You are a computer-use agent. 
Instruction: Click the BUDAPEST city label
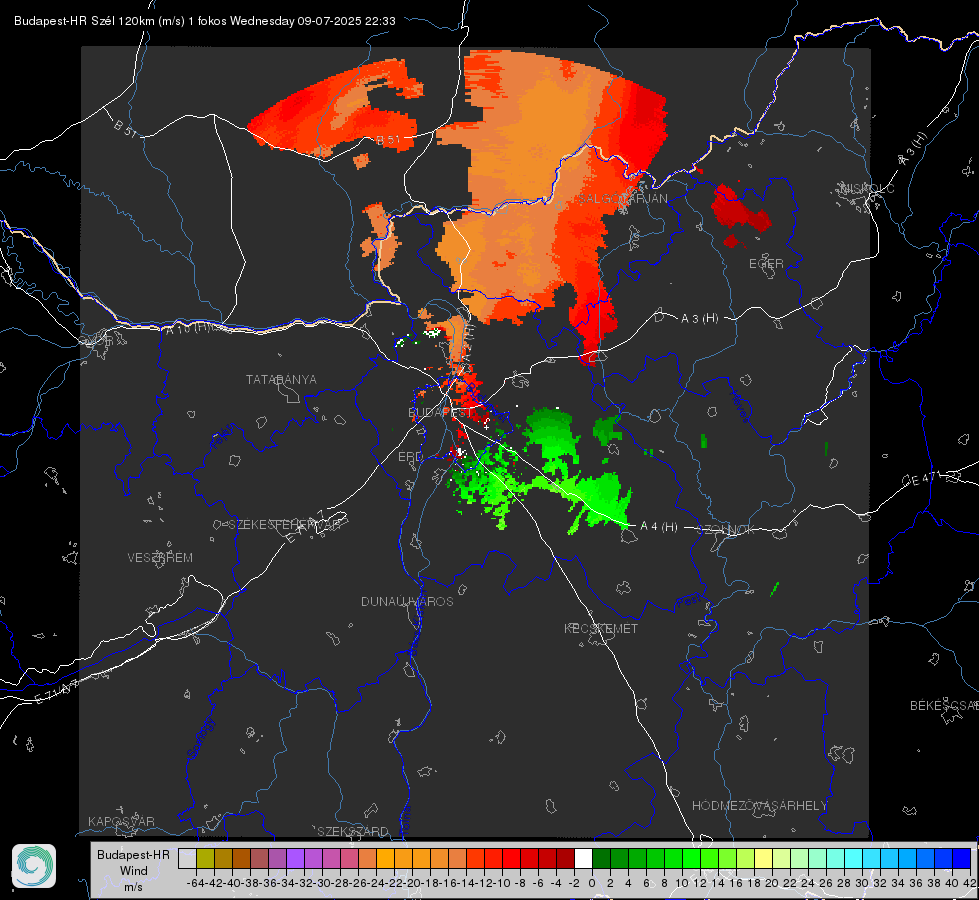pyautogui.click(x=440, y=412)
